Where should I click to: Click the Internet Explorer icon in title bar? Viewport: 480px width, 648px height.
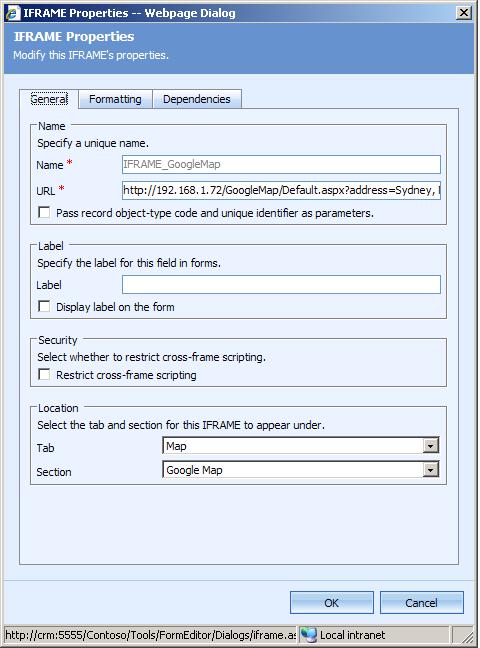click(13, 13)
